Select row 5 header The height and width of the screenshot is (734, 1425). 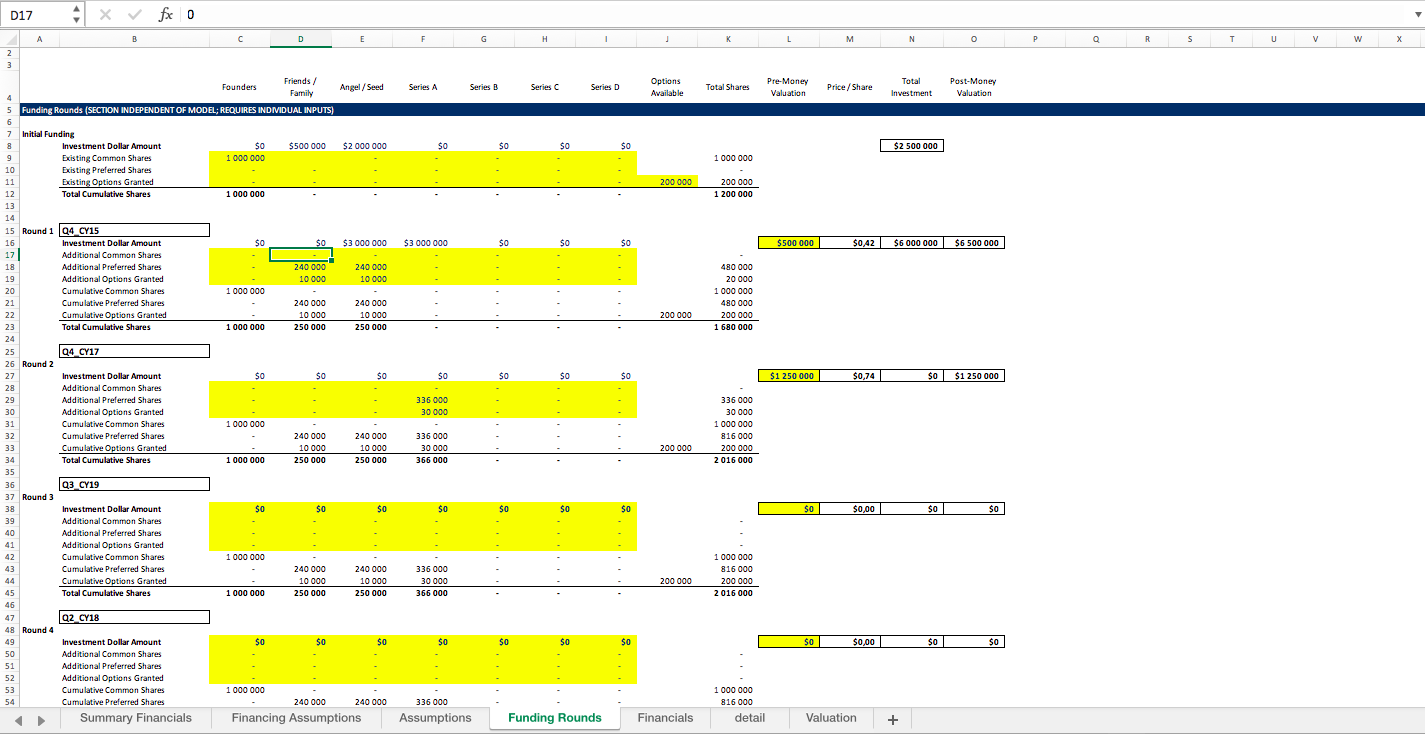[8, 110]
